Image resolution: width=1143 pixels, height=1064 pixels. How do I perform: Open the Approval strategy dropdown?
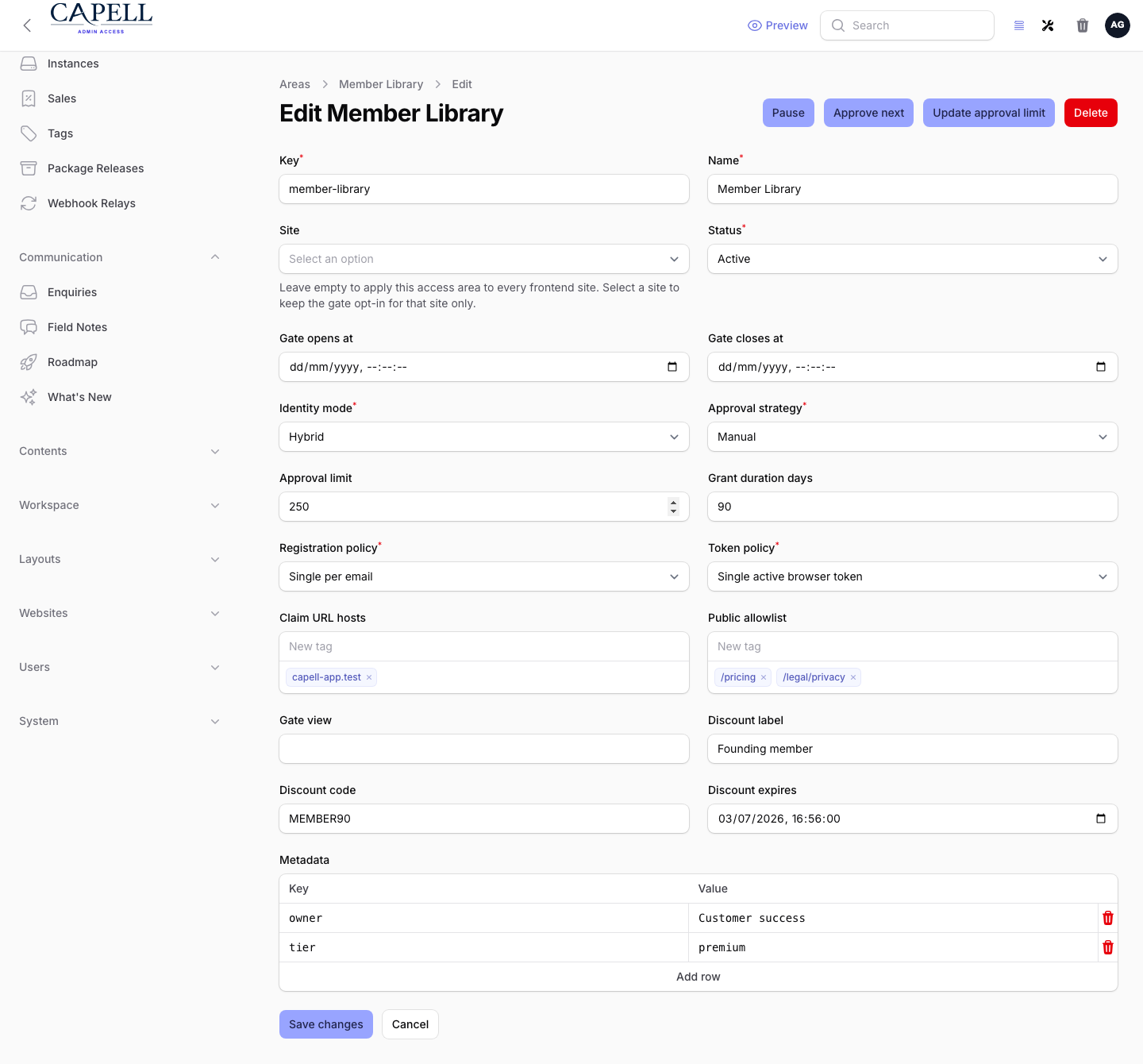913,437
